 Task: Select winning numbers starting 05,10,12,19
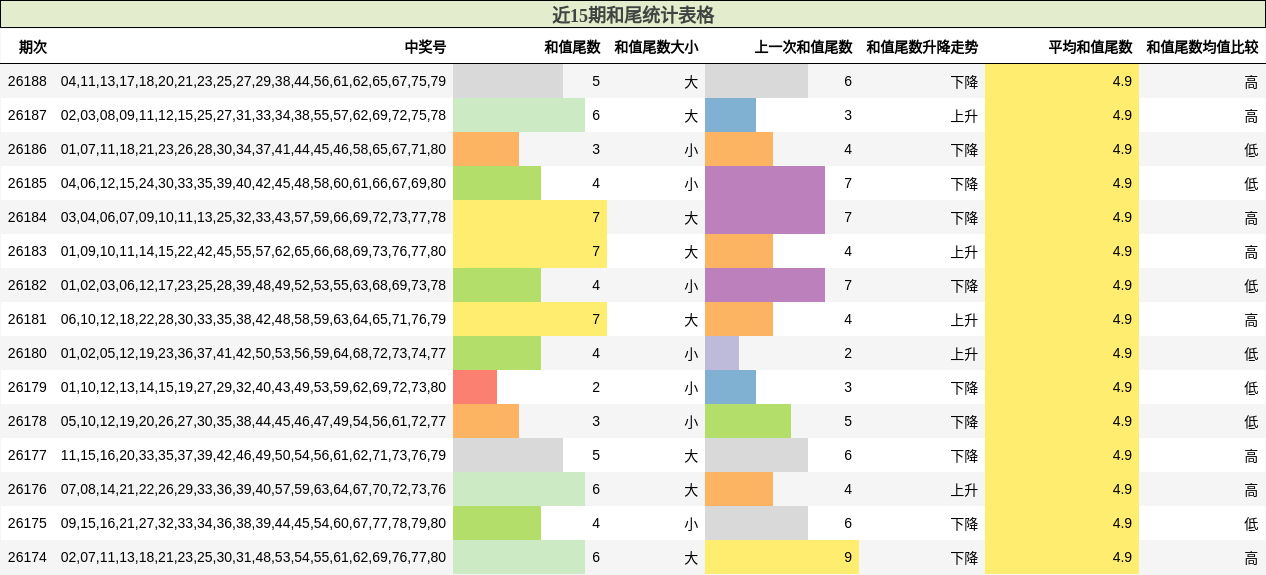[253, 421]
